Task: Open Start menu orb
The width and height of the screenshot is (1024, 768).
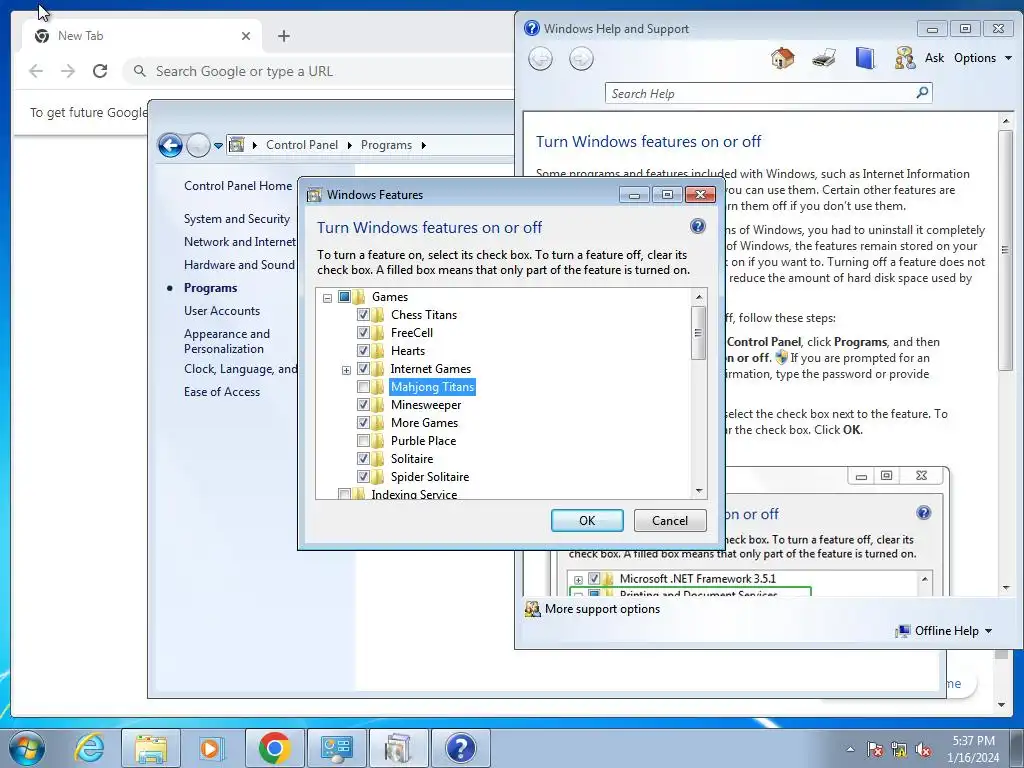Action: [x=27, y=748]
